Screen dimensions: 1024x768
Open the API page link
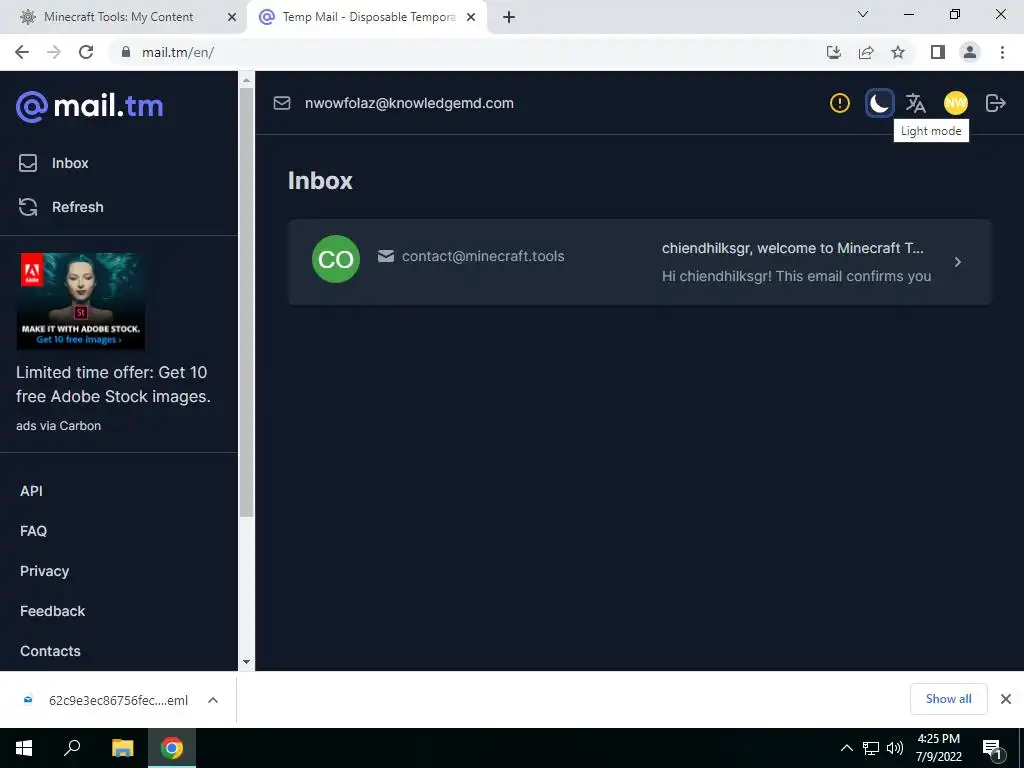(31, 491)
